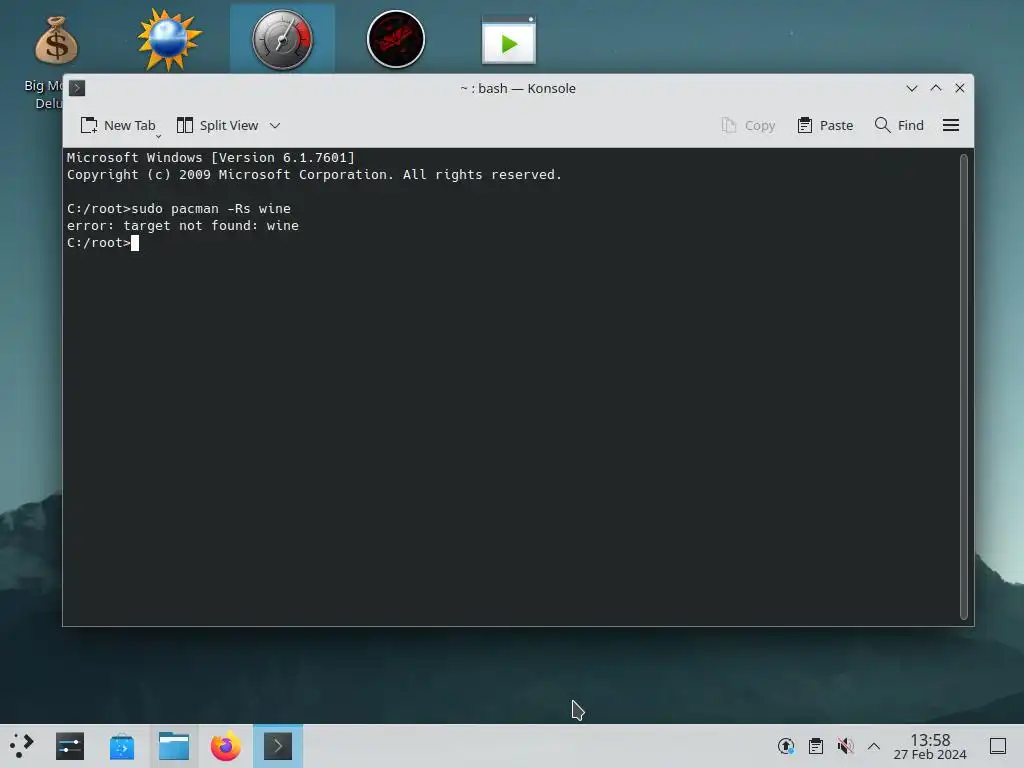Screen dimensions: 1024x768
Task: Click the terminal prompt input area
Action: (x=135, y=243)
